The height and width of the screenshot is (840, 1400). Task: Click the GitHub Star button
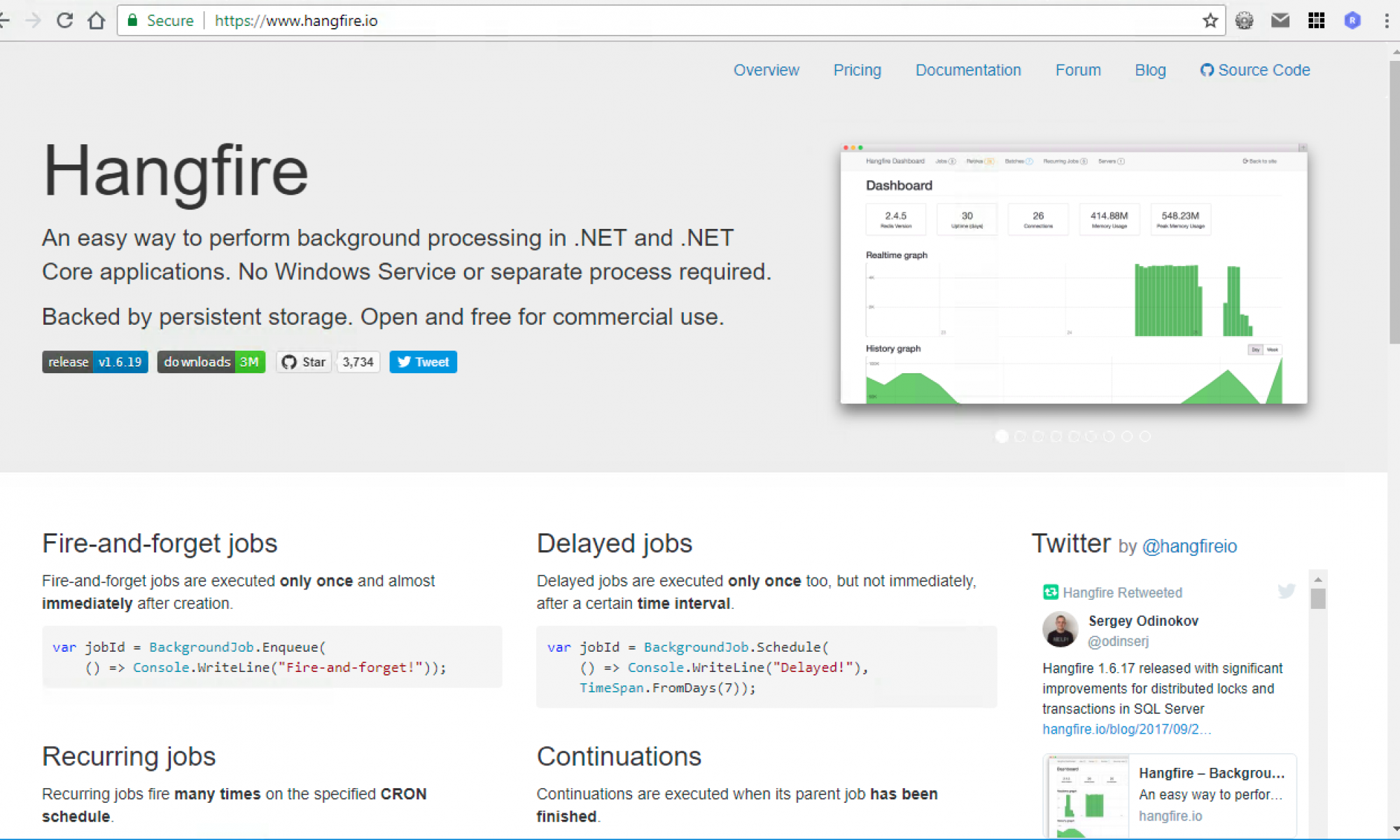(x=304, y=362)
